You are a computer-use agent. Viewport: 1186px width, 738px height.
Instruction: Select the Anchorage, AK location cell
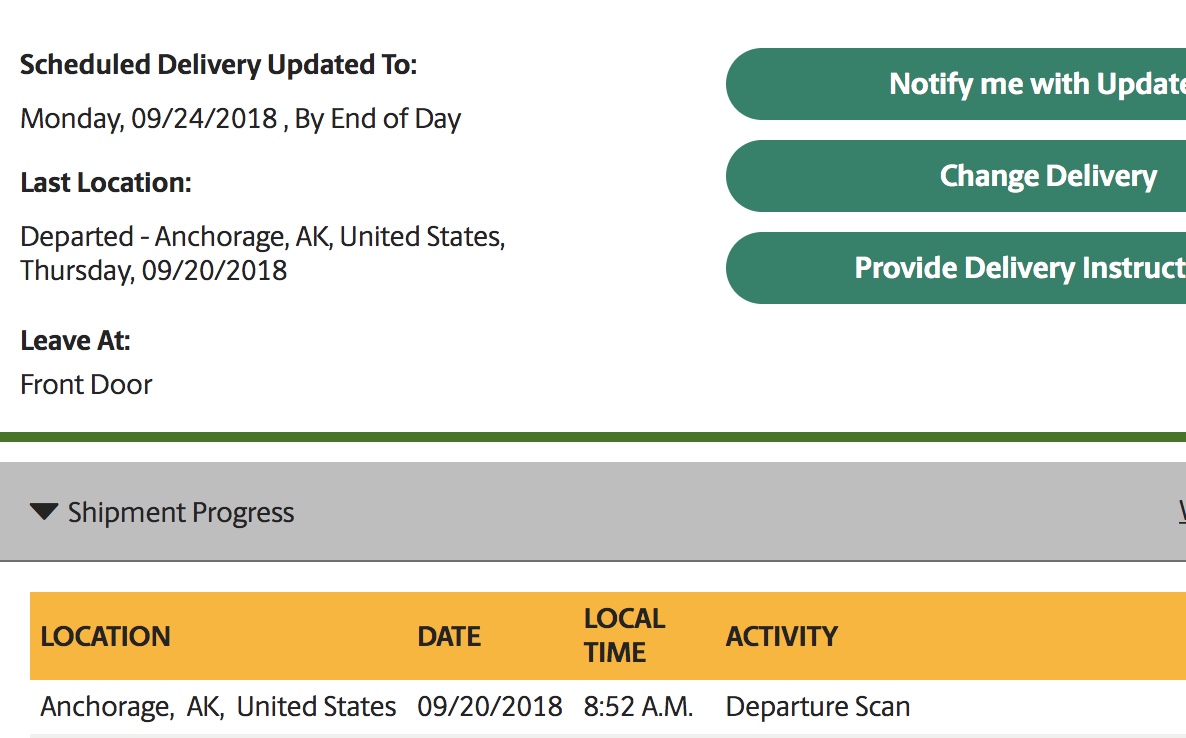pyautogui.click(x=218, y=707)
